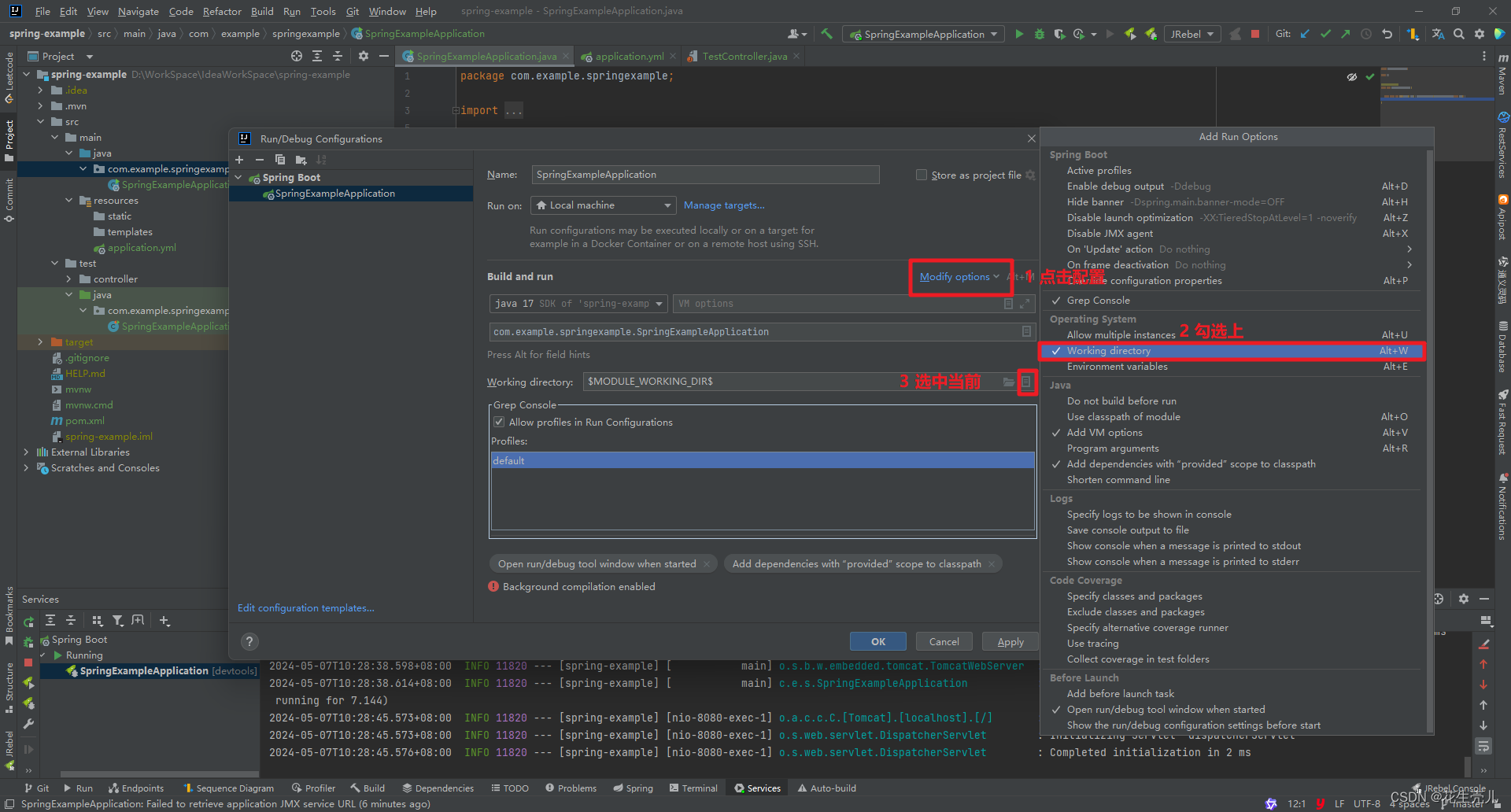The width and height of the screenshot is (1511, 812).
Task: Click insert macros icon in Working directory field
Action: (x=1026, y=382)
